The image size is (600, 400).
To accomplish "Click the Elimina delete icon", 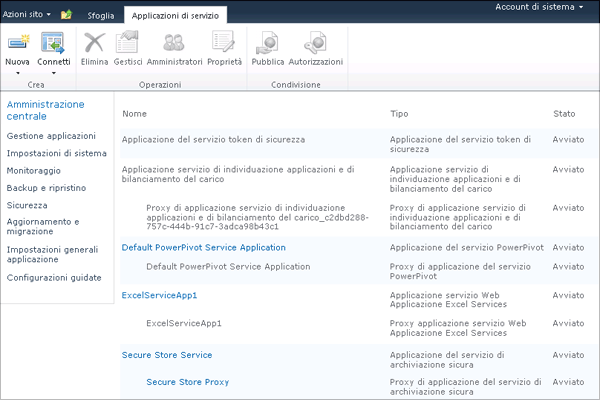I will tap(94, 42).
